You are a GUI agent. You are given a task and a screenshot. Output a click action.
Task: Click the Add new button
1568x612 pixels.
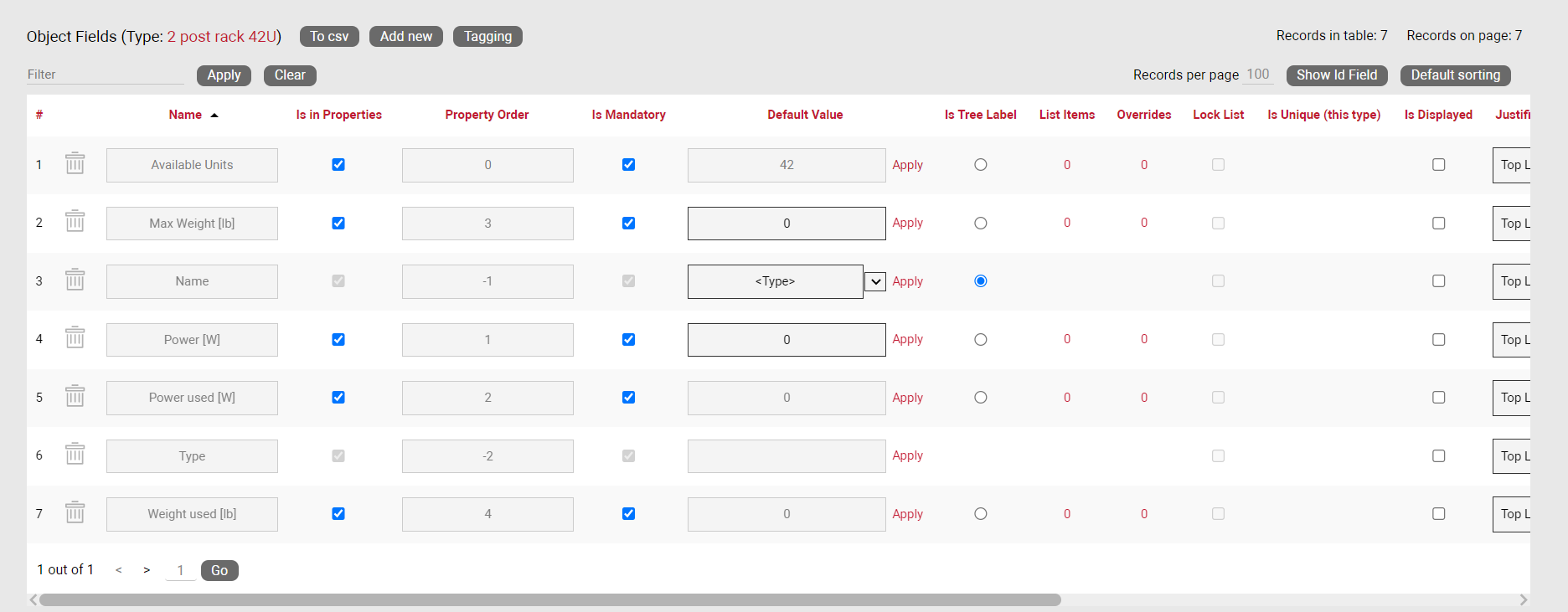406,37
